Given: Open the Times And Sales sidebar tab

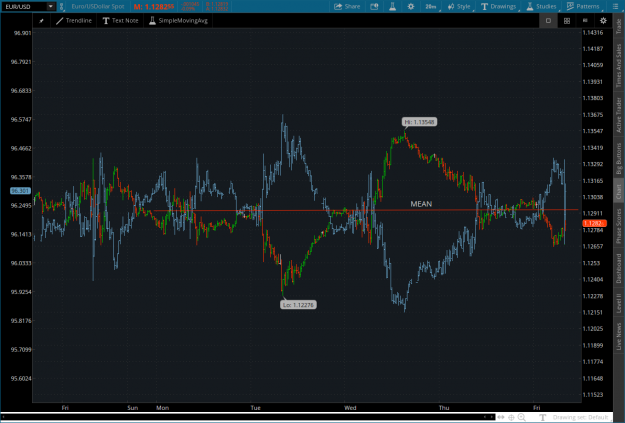Looking at the screenshot, I should tap(619, 65).
